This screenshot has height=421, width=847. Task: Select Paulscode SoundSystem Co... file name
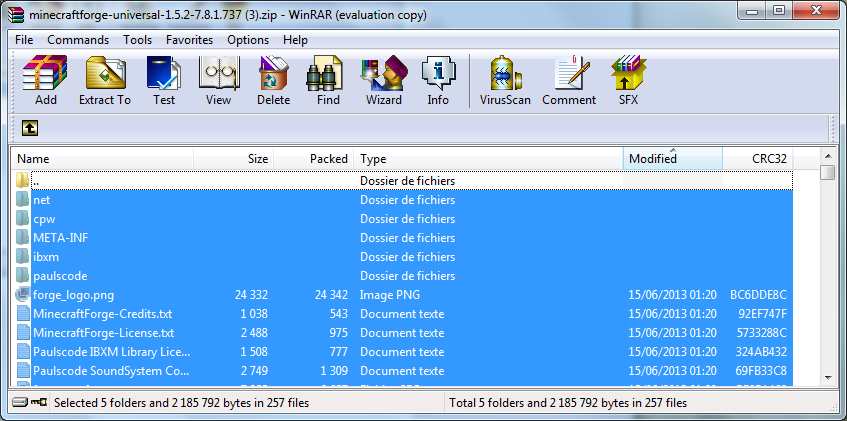[x=112, y=371]
